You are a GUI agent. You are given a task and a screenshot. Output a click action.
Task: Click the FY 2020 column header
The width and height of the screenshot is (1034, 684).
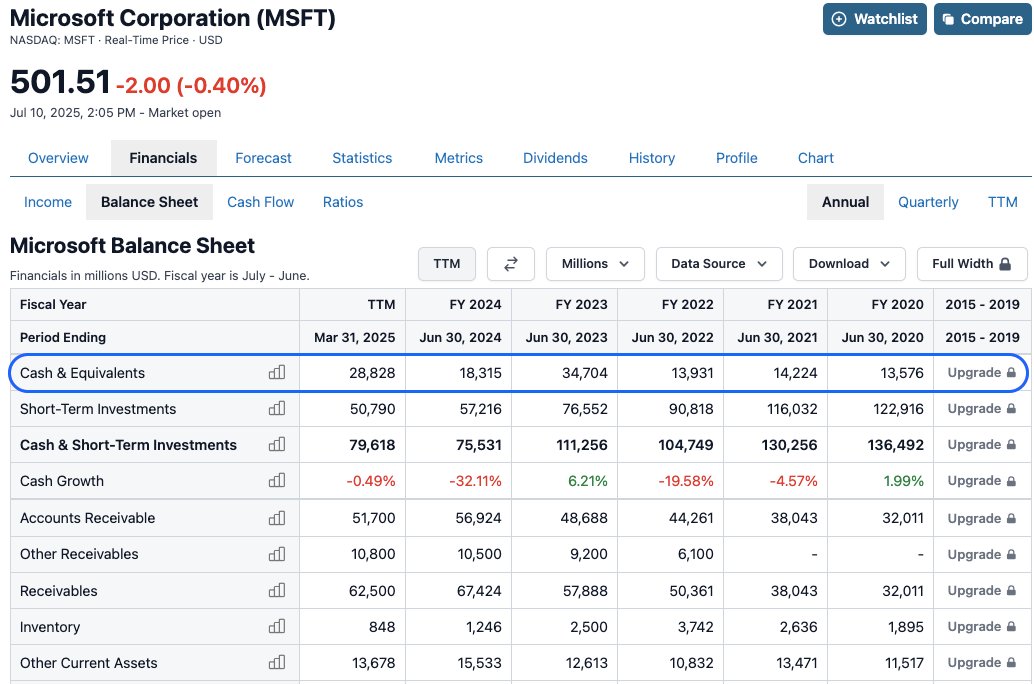point(897,304)
